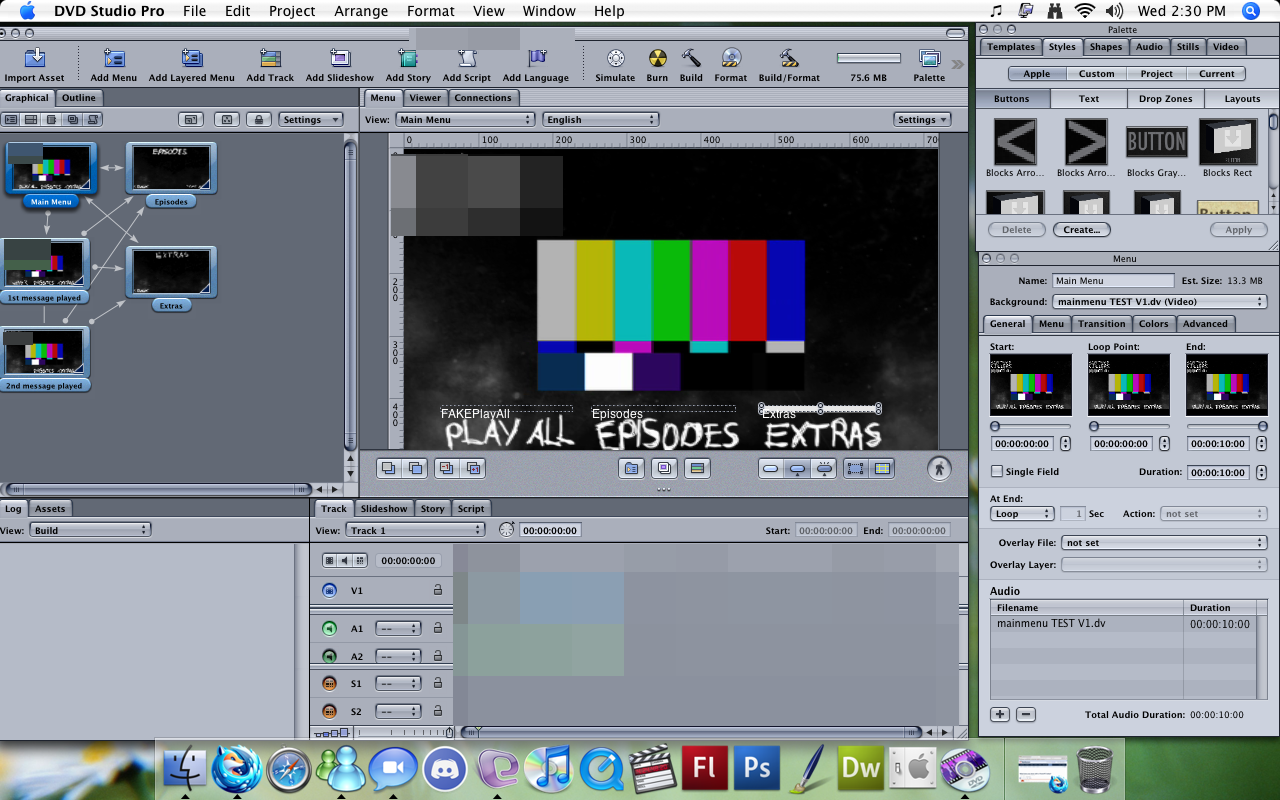Toggle the V1 video stream button
This screenshot has height=800, width=1280.
click(x=329, y=590)
